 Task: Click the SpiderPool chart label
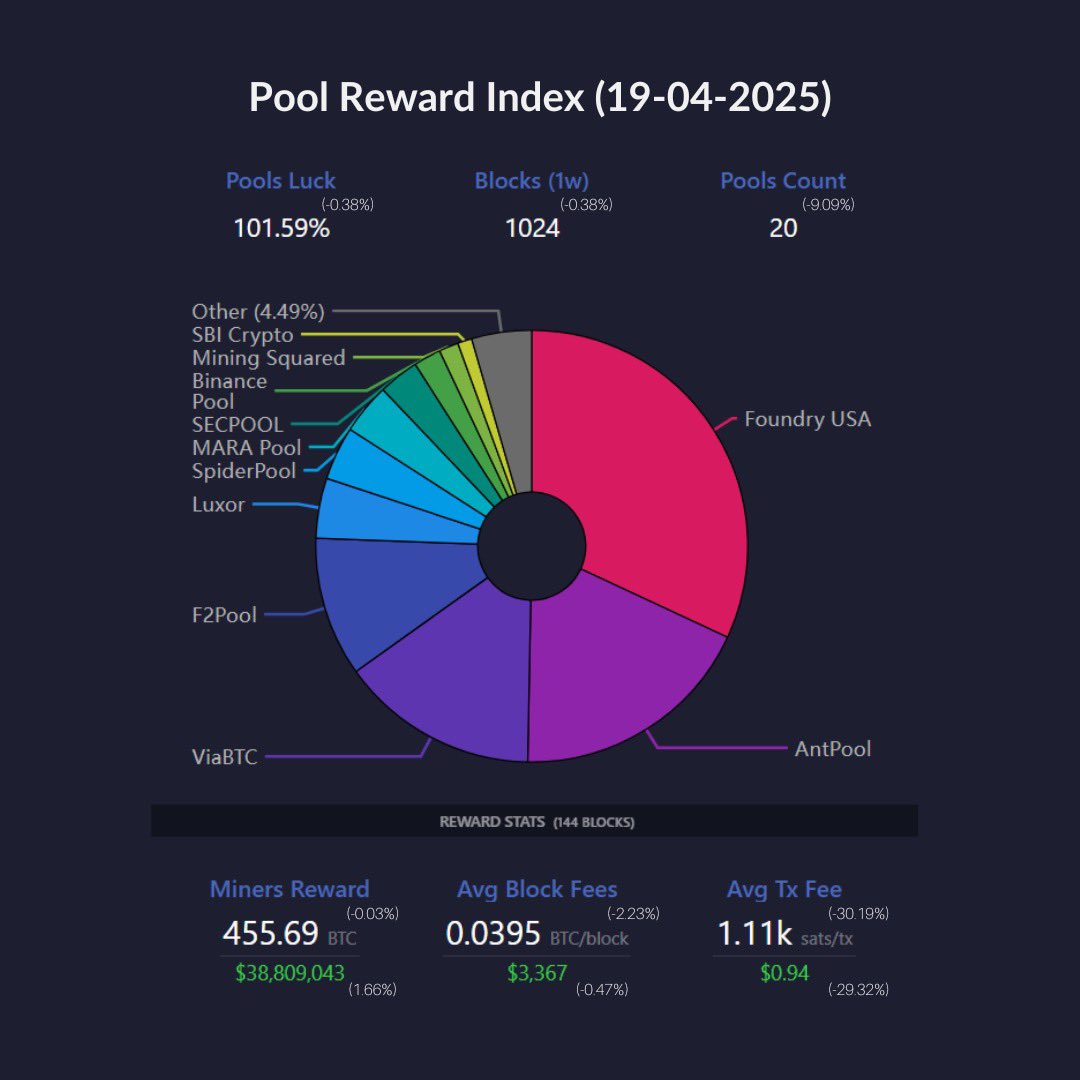click(x=244, y=471)
